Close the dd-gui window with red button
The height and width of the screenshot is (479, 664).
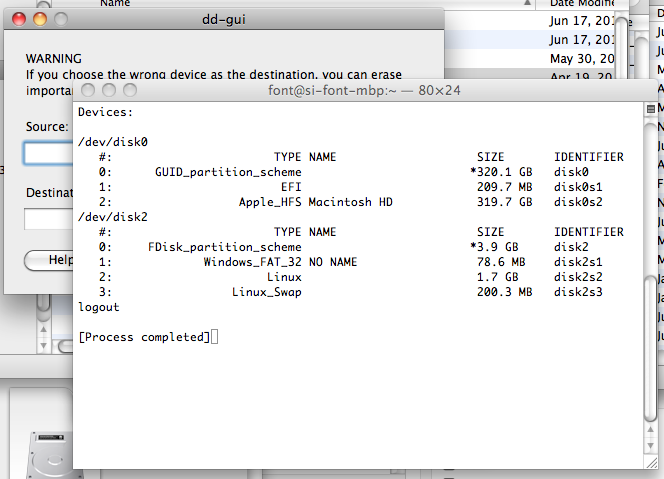tap(19, 19)
